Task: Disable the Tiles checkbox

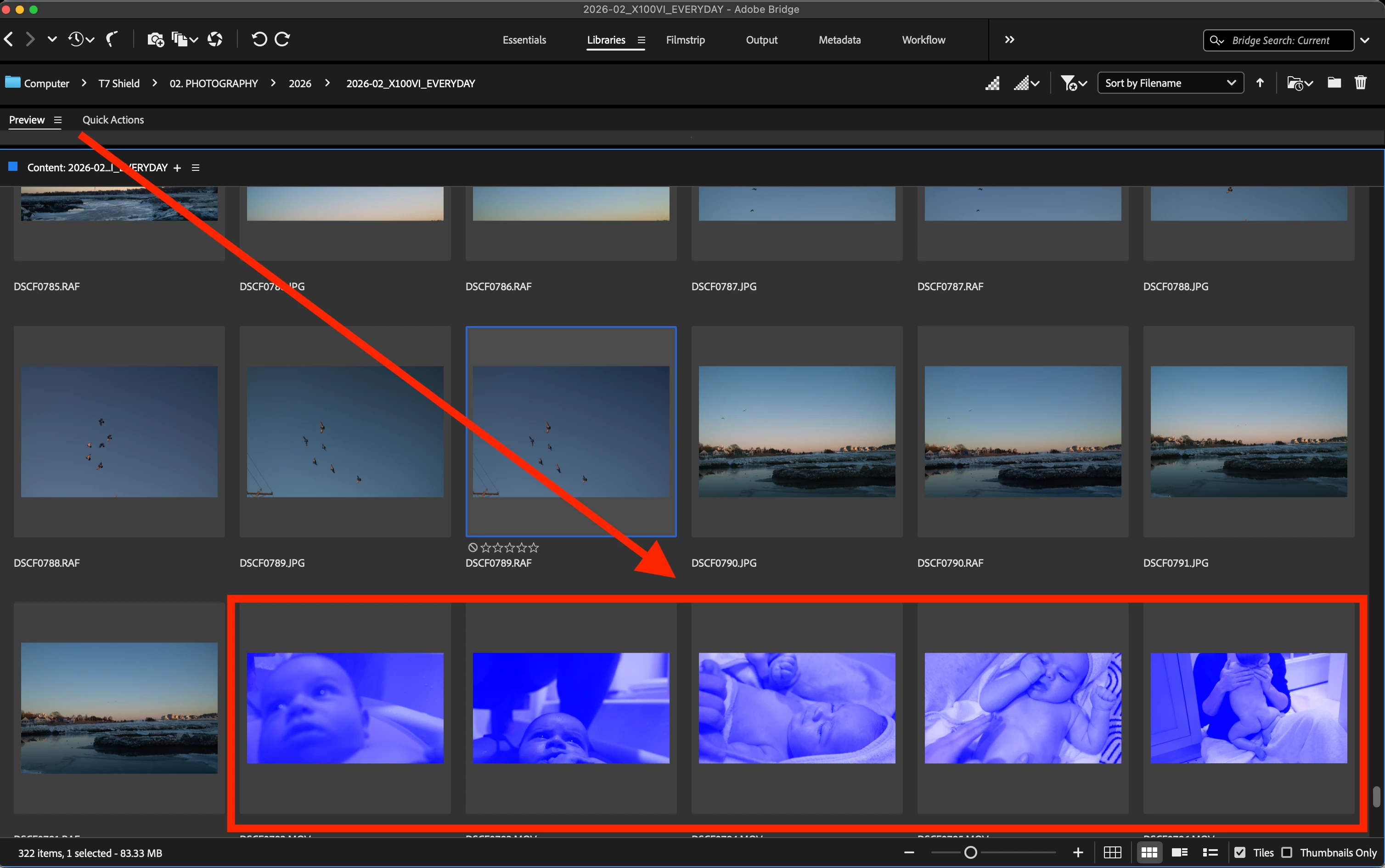Action: [1240, 852]
